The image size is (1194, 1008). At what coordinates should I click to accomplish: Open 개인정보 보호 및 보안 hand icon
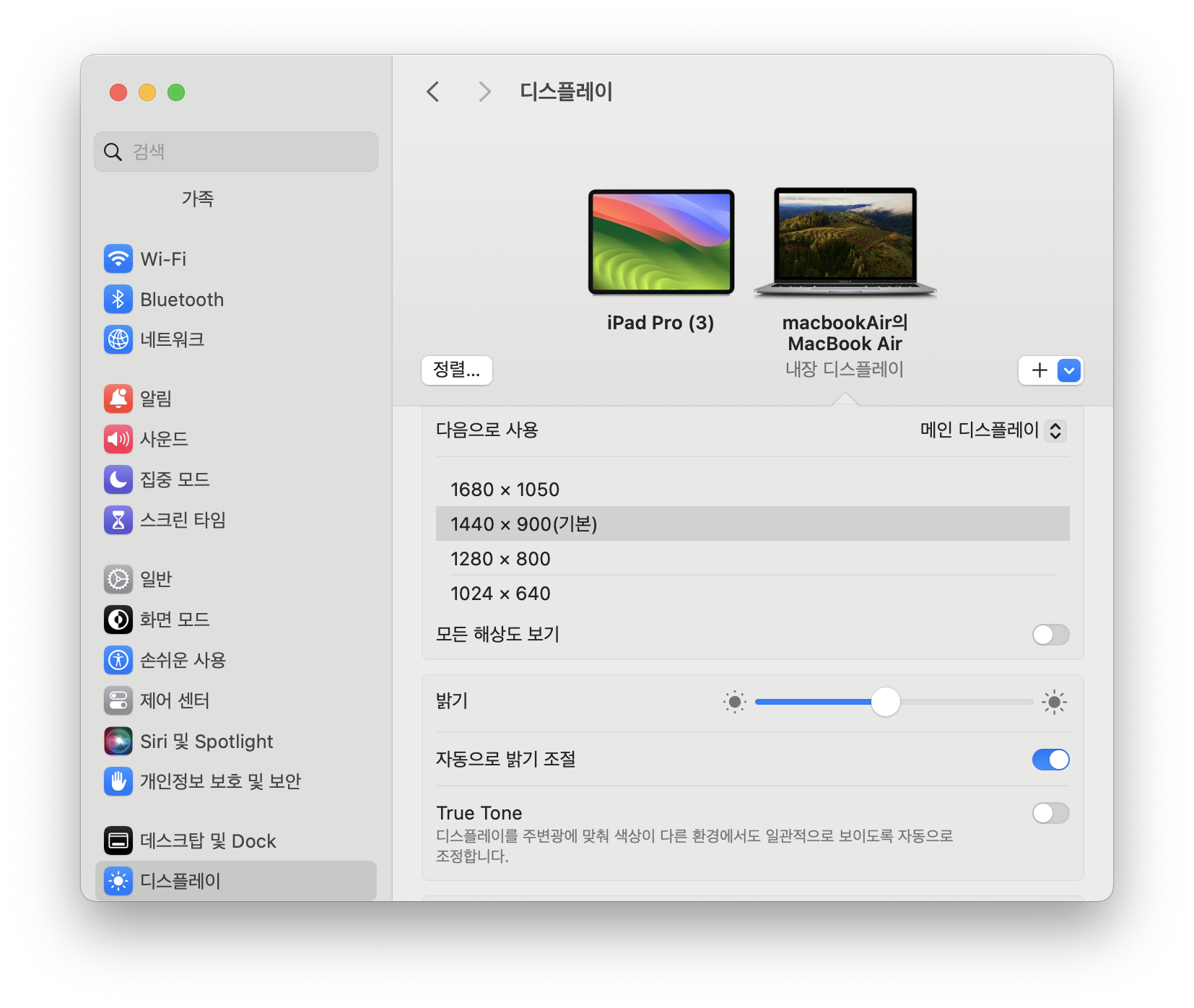pyautogui.click(x=118, y=781)
